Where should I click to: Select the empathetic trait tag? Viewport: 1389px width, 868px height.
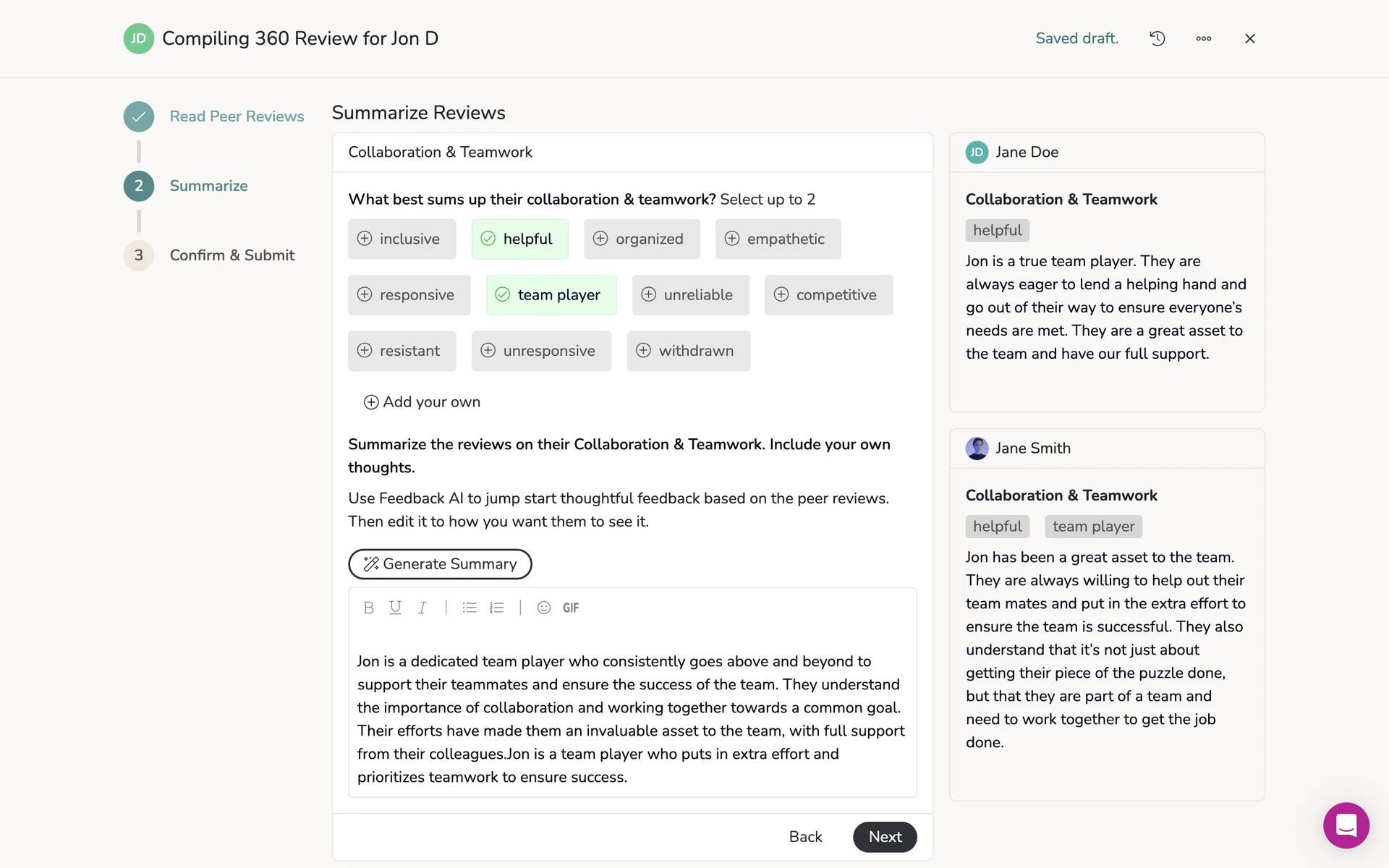point(778,239)
